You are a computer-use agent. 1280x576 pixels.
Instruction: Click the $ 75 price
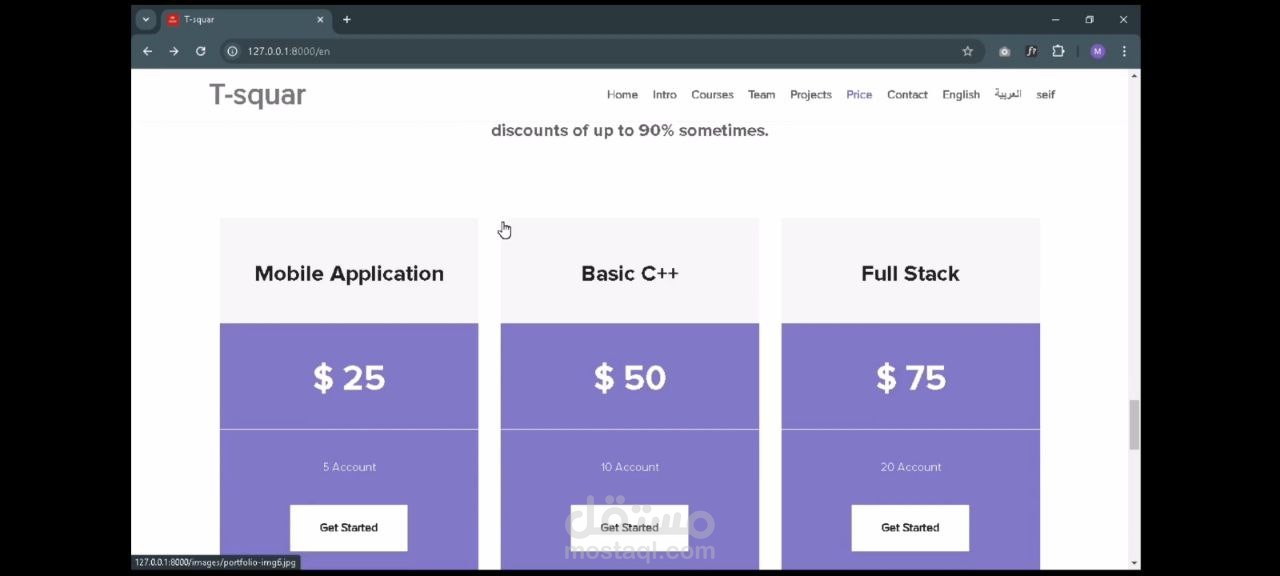pos(910,378)
